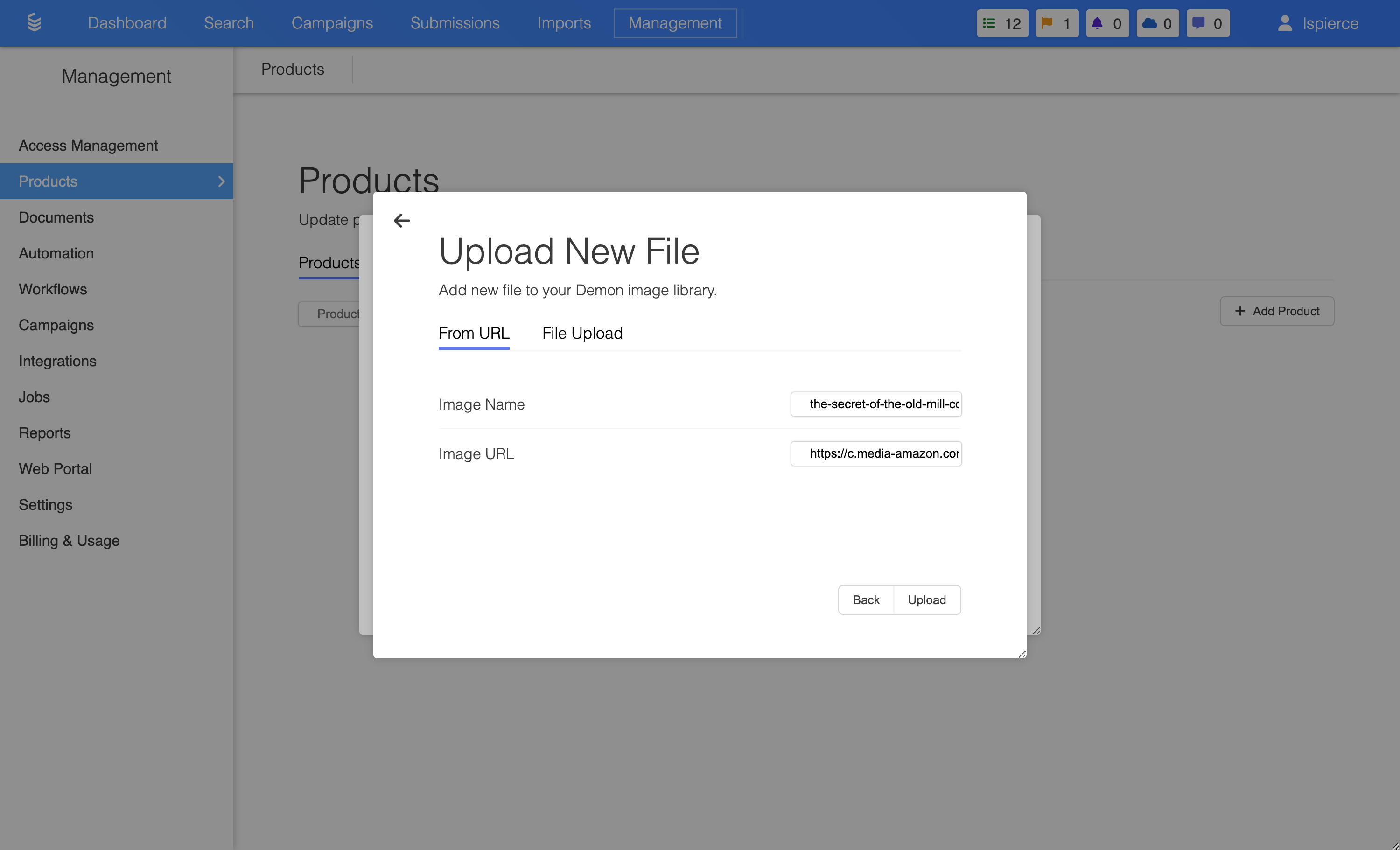Open Settings in the sidebar

(117, 505)
